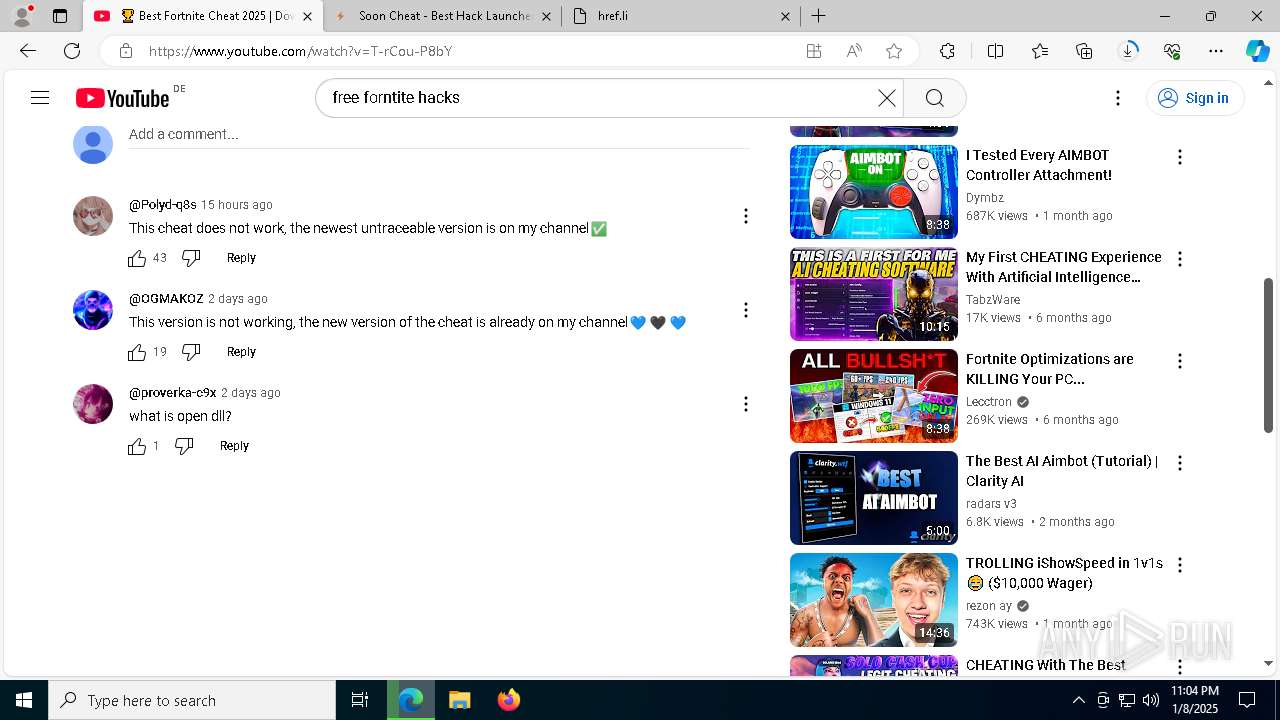
Task: Like the @proverka-c9x comment
Action: pos(137,446)
